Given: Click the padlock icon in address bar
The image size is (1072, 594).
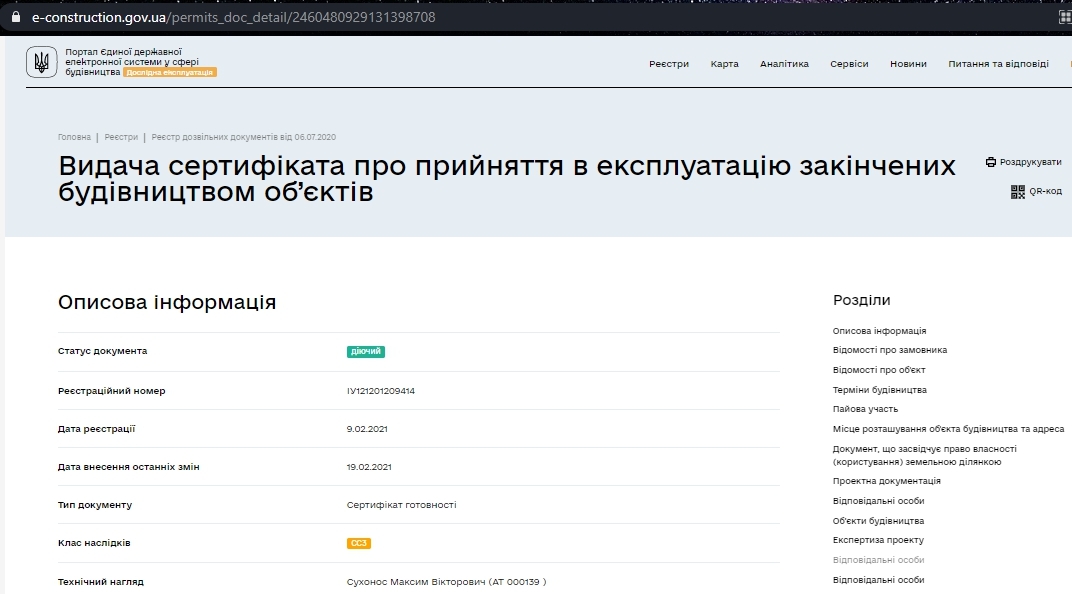Looking at the screenshot, I should point(16,17).
